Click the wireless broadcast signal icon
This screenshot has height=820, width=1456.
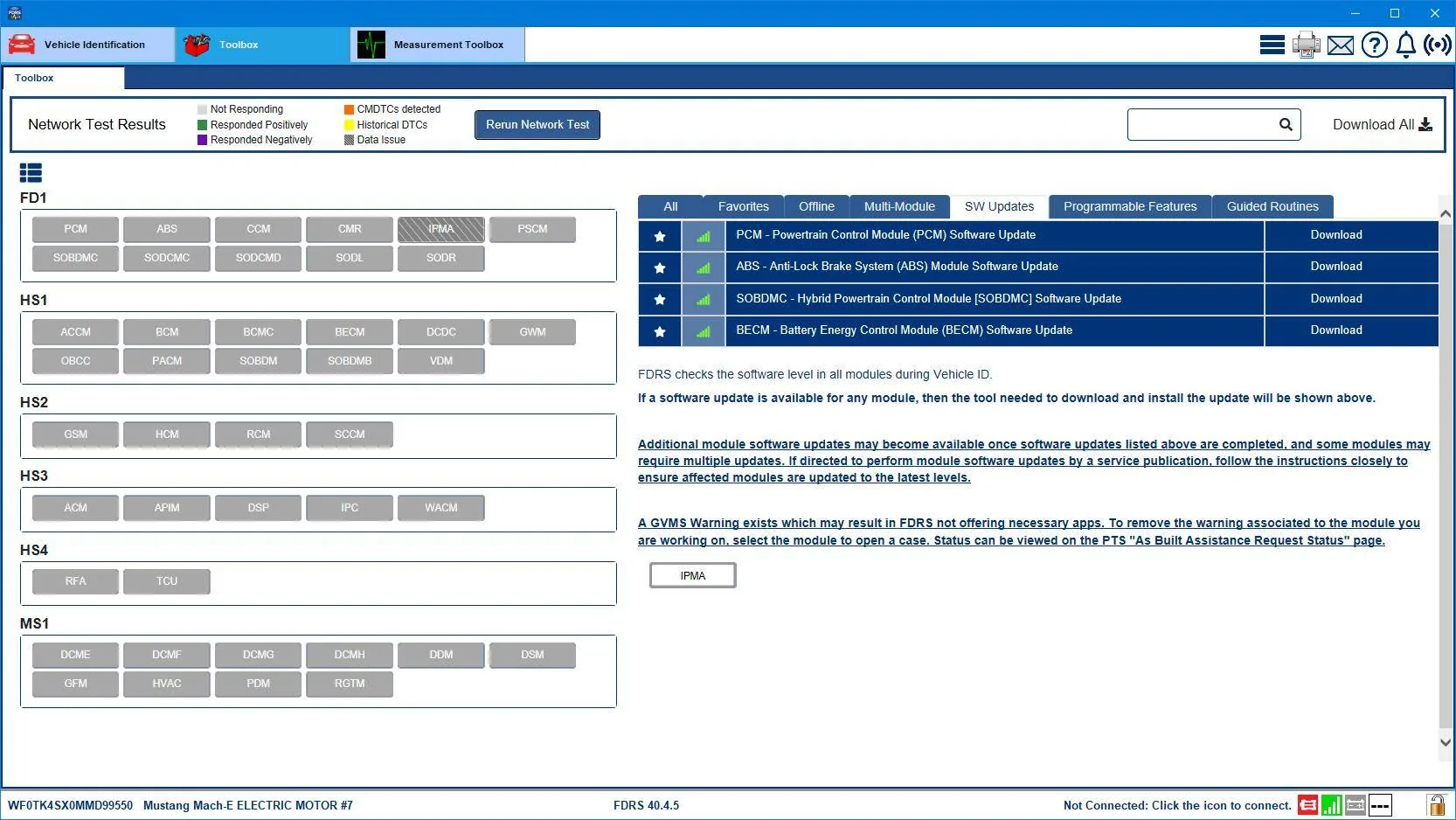pos(1438,45)
